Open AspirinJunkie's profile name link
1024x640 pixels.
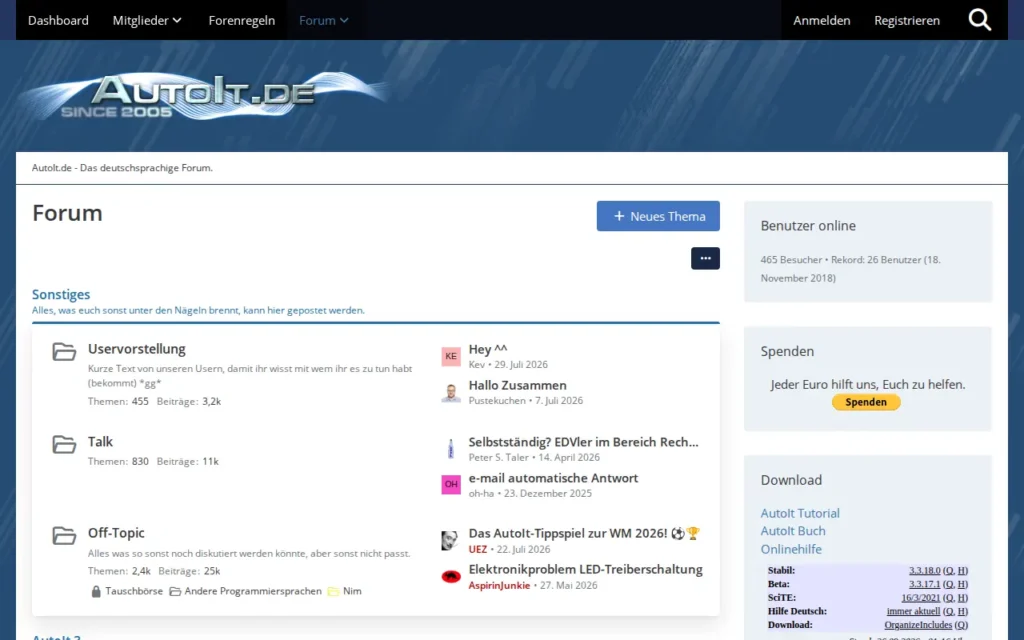(x=499, y=585)
